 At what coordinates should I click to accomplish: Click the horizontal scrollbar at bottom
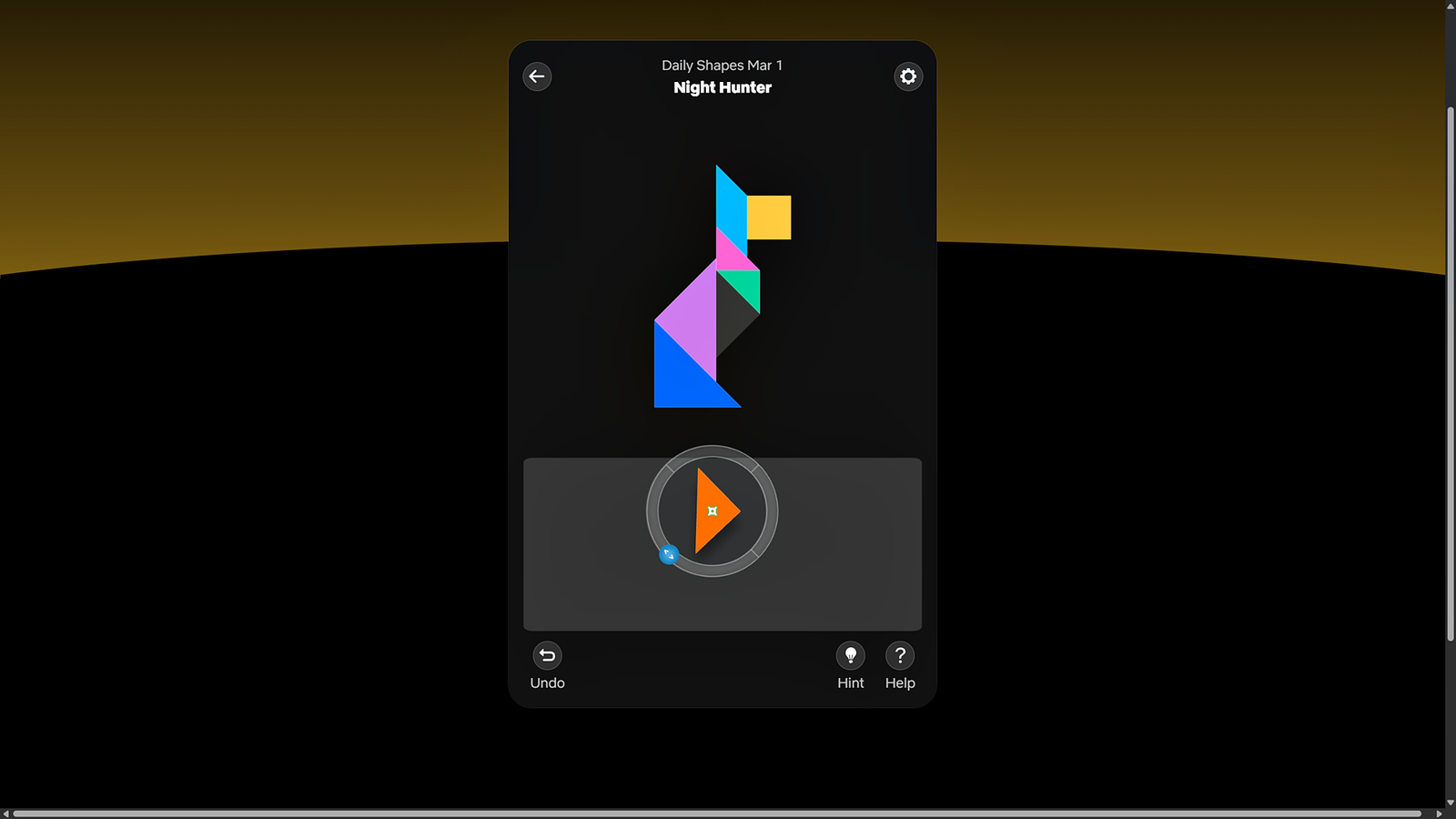717,814
